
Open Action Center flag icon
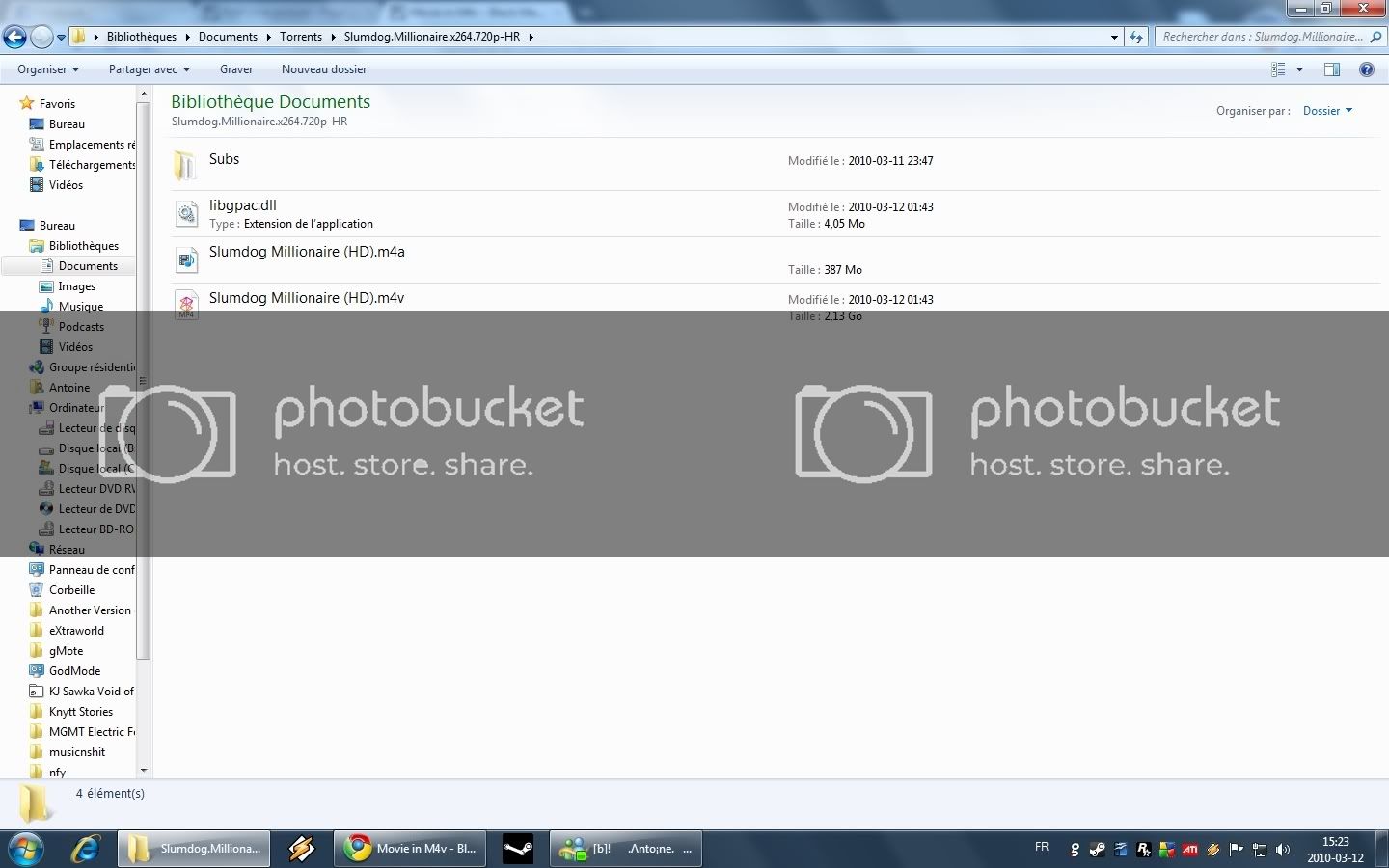coord(1237,850)
